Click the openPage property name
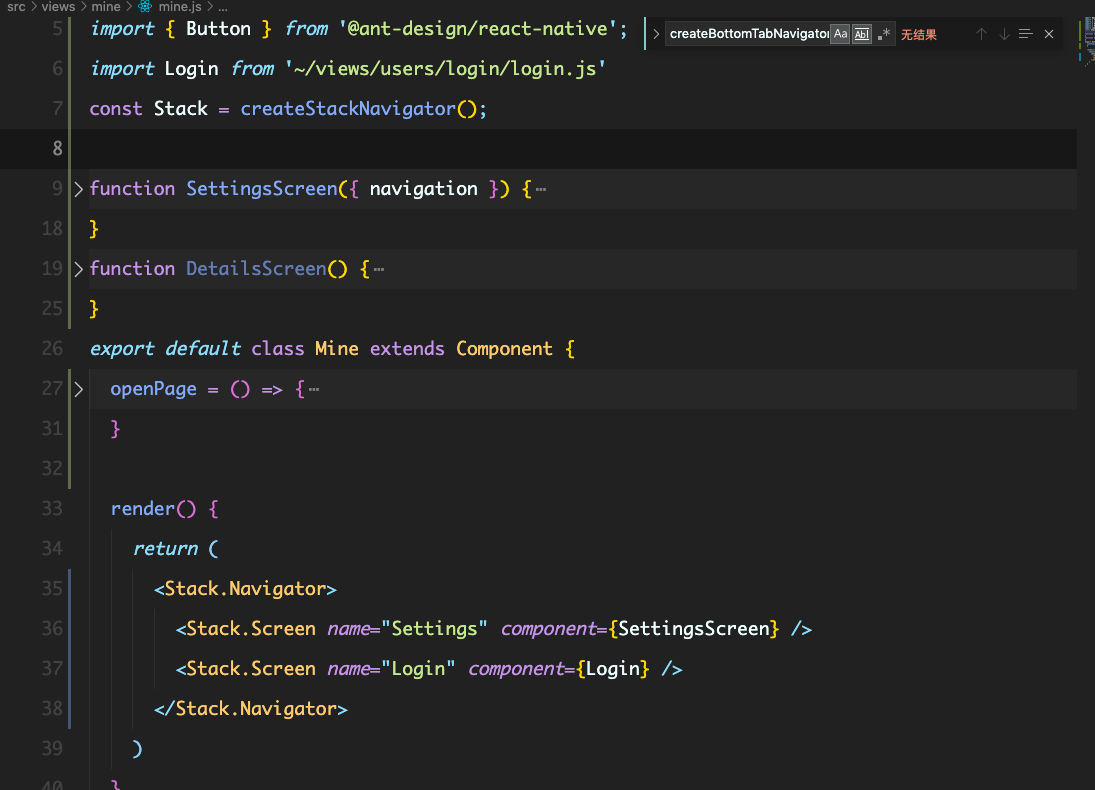 point(154,389)
